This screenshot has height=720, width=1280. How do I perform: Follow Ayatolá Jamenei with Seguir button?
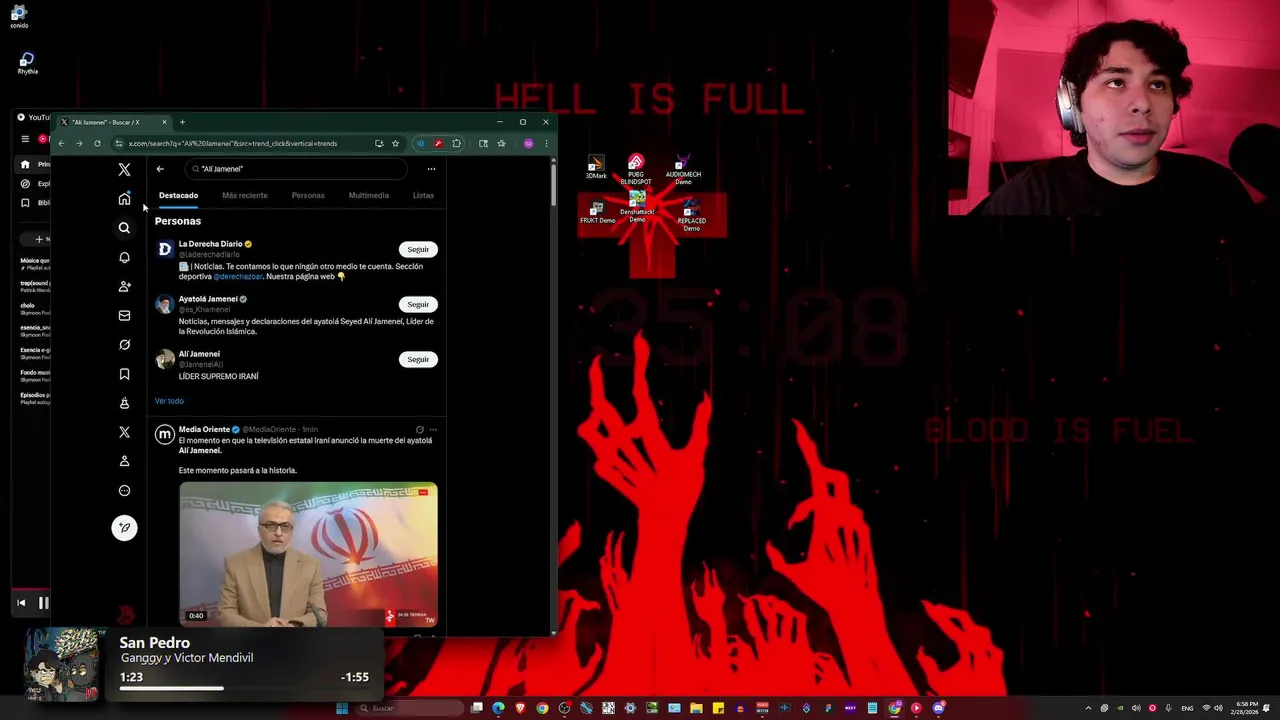418,304
